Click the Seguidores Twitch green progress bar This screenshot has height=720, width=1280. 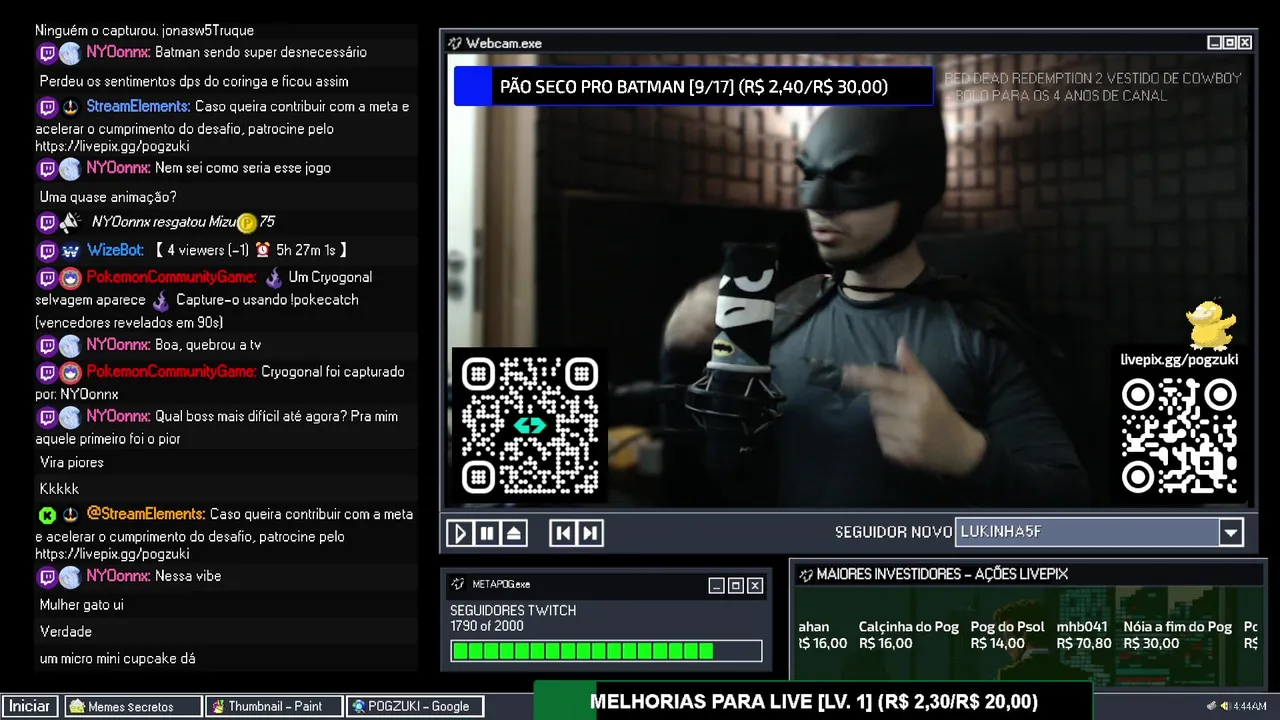pyautogui.click(x=606, y=651)
